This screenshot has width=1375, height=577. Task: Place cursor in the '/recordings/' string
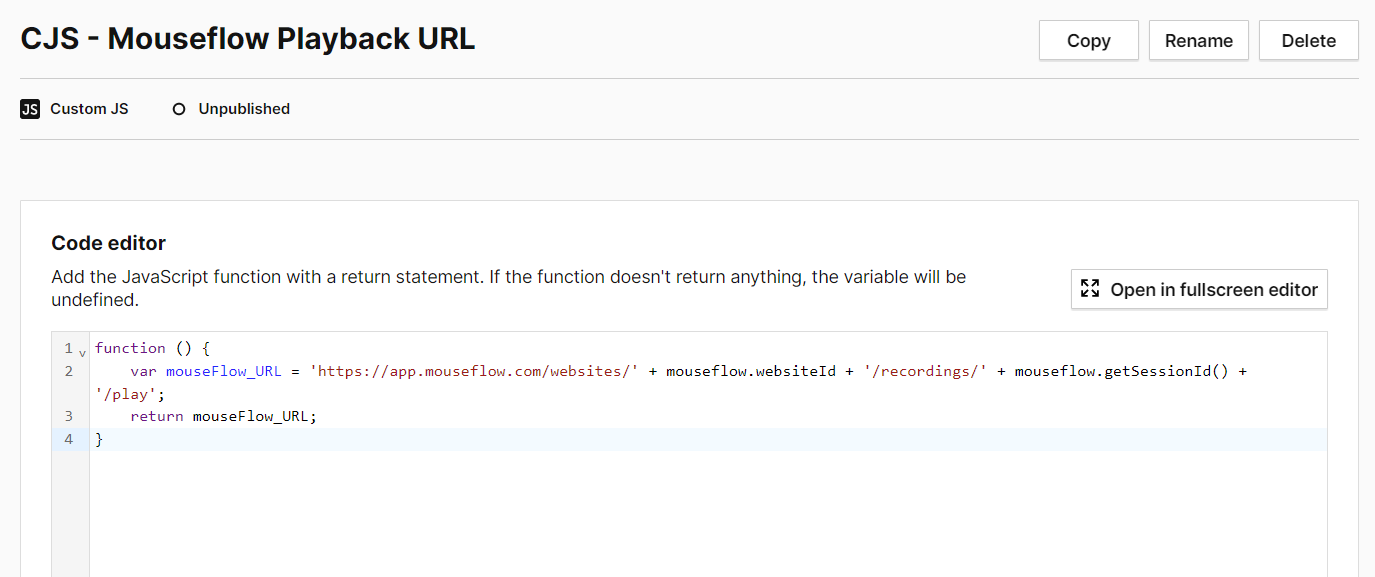[x=925, y=371]
